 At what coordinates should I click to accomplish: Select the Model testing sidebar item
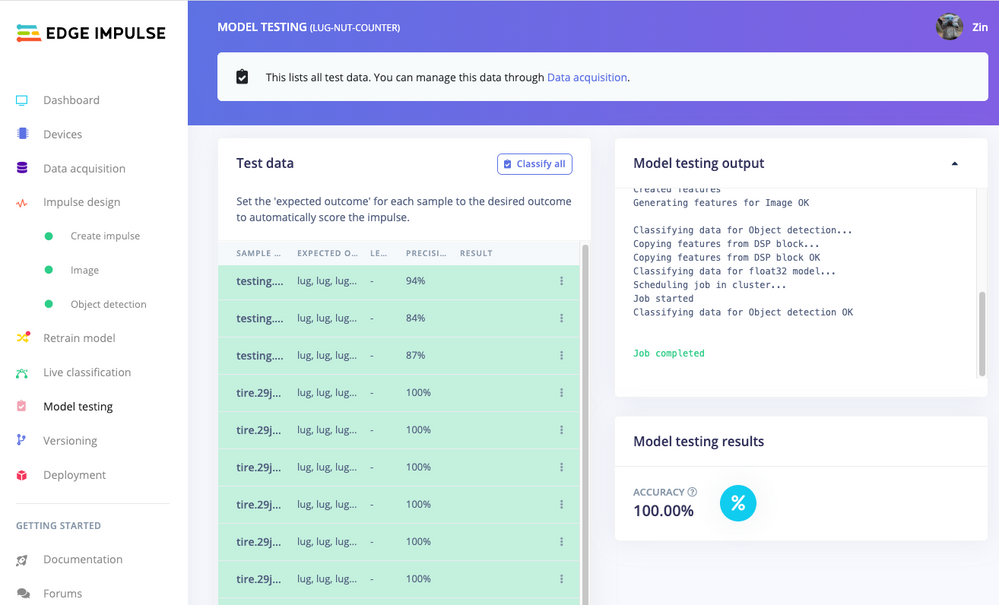tap(78, 406)
